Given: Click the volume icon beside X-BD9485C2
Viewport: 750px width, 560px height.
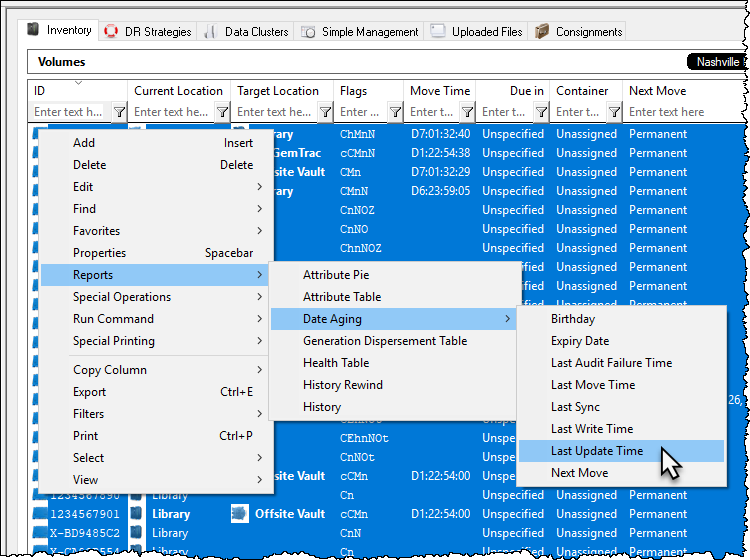Looking at the screenshot, I should [40, 533].
